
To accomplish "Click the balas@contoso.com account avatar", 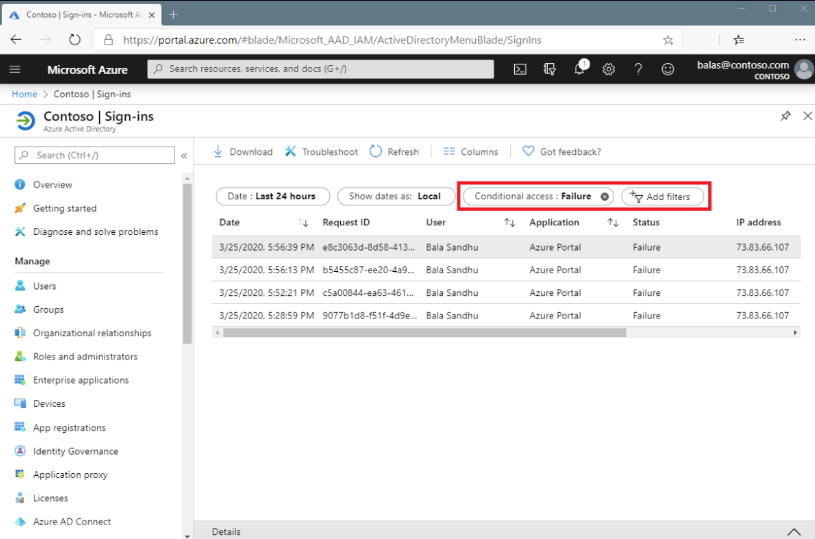I will 804,69.
